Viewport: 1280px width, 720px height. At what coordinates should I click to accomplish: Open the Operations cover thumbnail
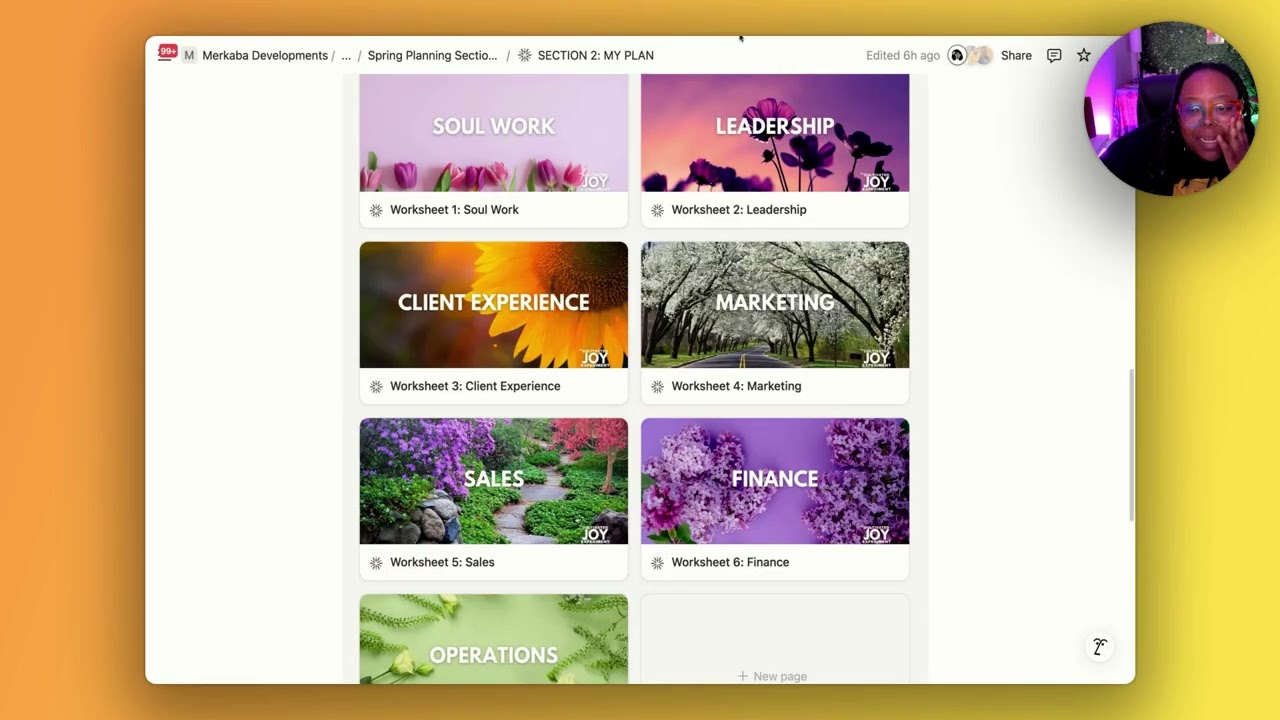[x=494, y=639]
